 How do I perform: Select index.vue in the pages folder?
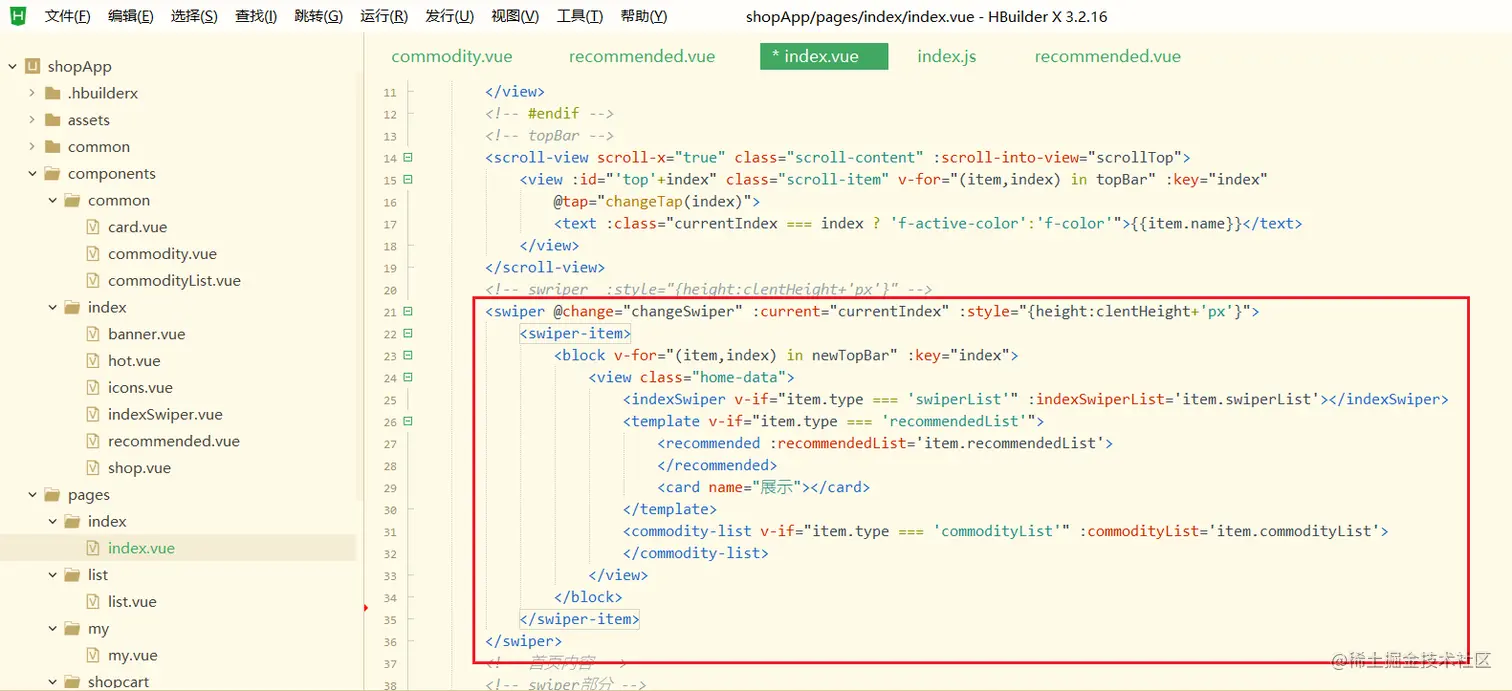[x=141, y=548]
